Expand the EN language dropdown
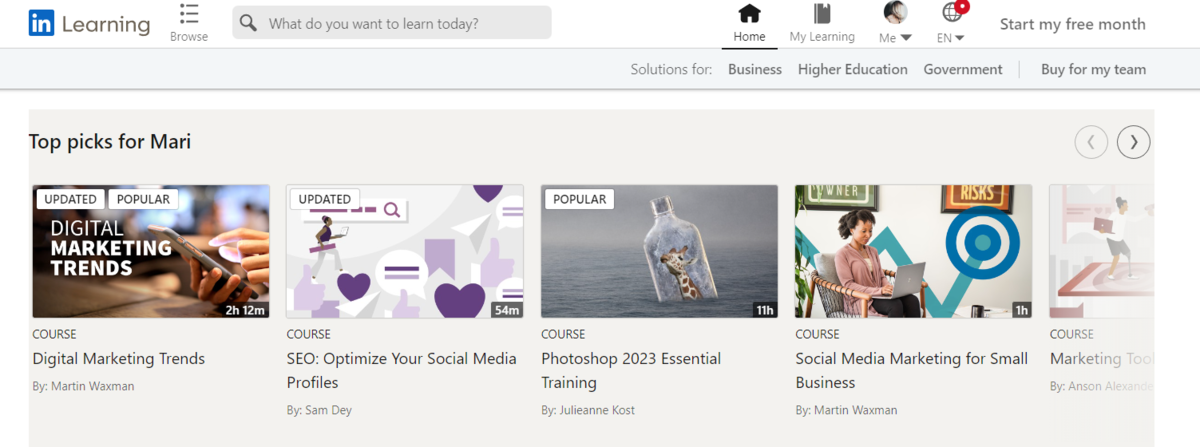Screen dimensions: 1200x447 click(x=951, y=38)
